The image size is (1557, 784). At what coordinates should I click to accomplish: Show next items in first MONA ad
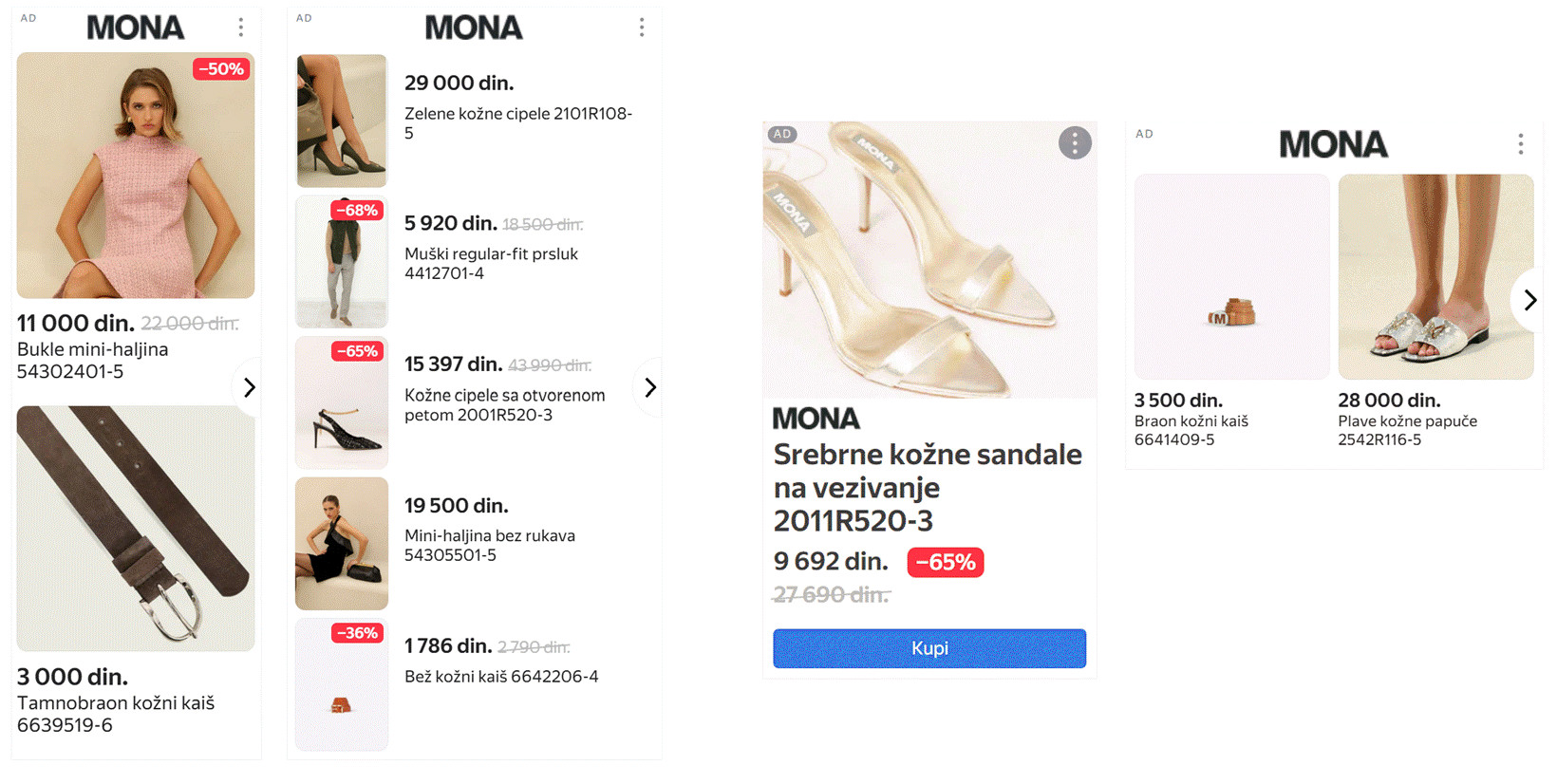pos(249,387)
